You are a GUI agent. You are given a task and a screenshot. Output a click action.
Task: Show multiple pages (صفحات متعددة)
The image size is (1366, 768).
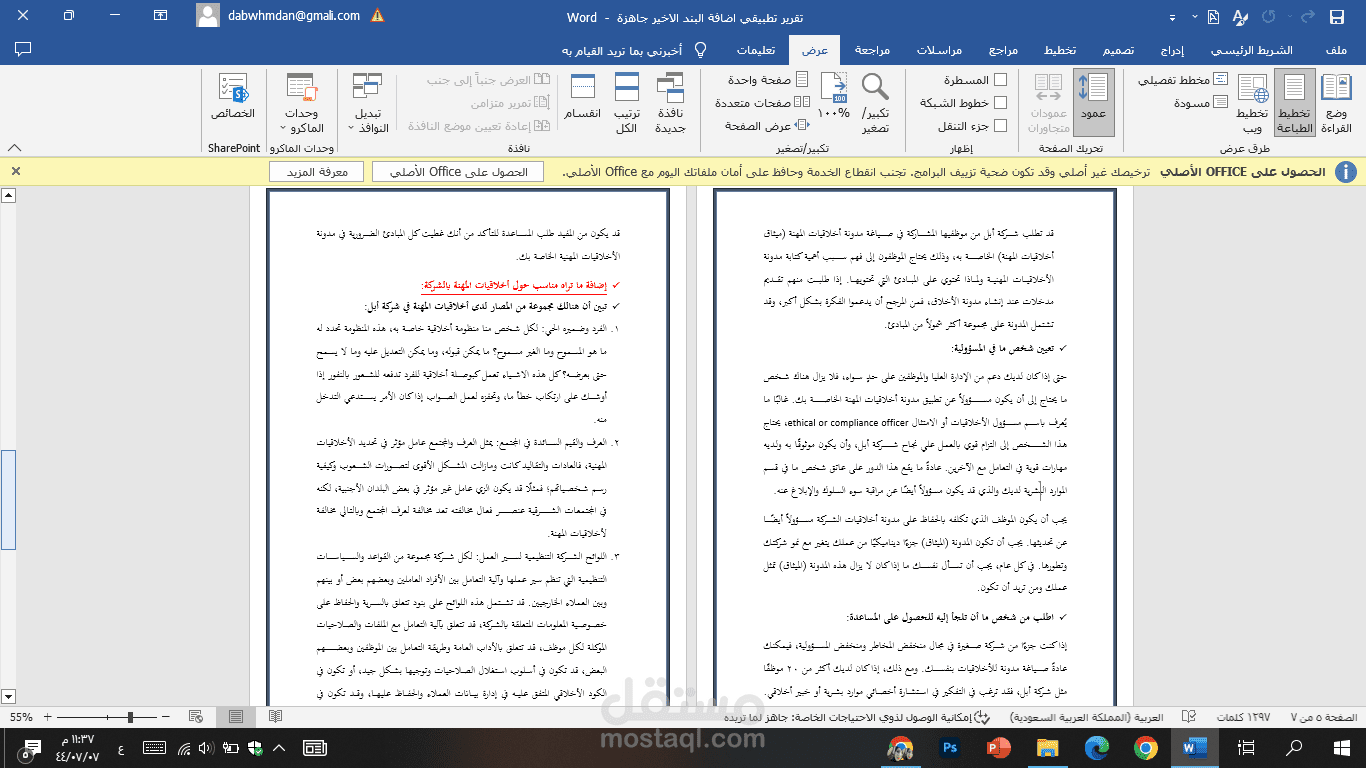[762, 103]
